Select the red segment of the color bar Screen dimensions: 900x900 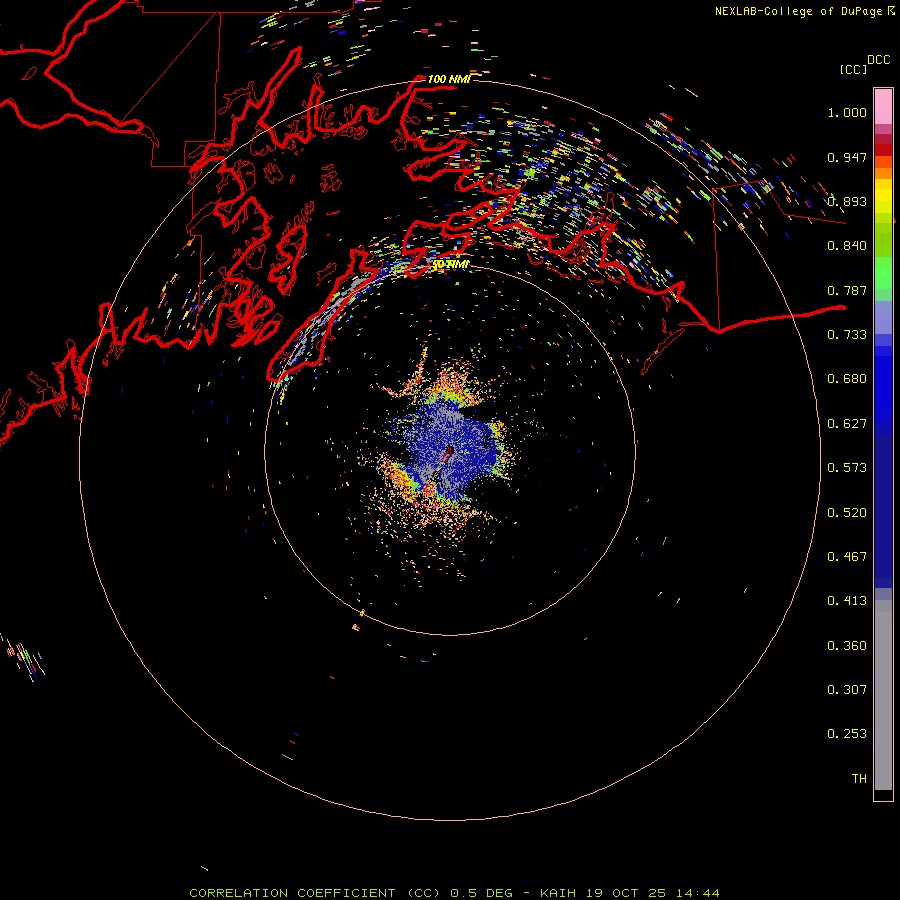click(x=883, y=150)
